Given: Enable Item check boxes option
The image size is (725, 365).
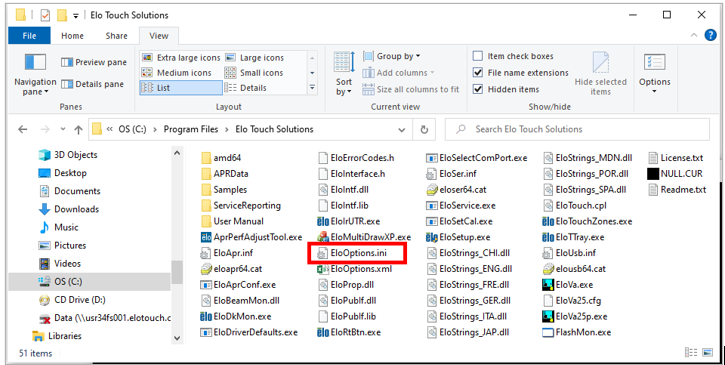Looking at the screenshot, I should 478,56.
